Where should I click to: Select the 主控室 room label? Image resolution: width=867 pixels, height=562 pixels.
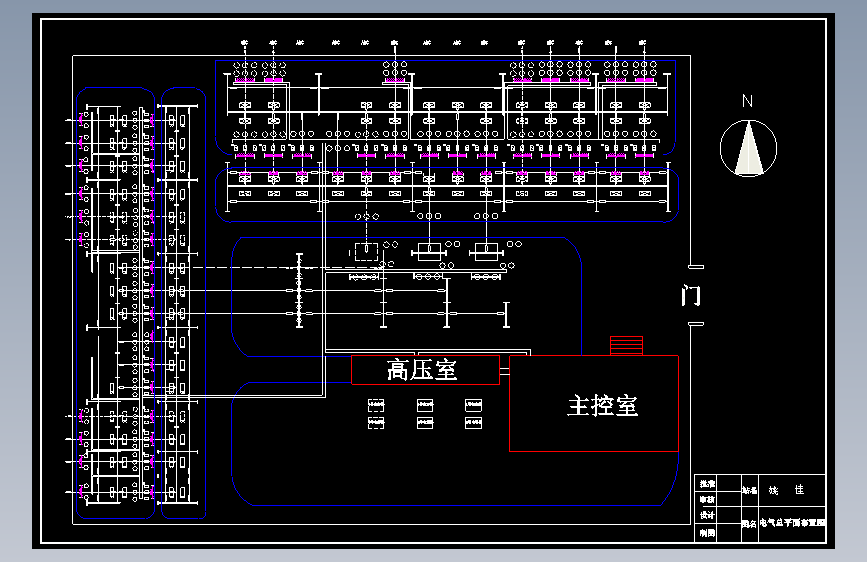603,405
